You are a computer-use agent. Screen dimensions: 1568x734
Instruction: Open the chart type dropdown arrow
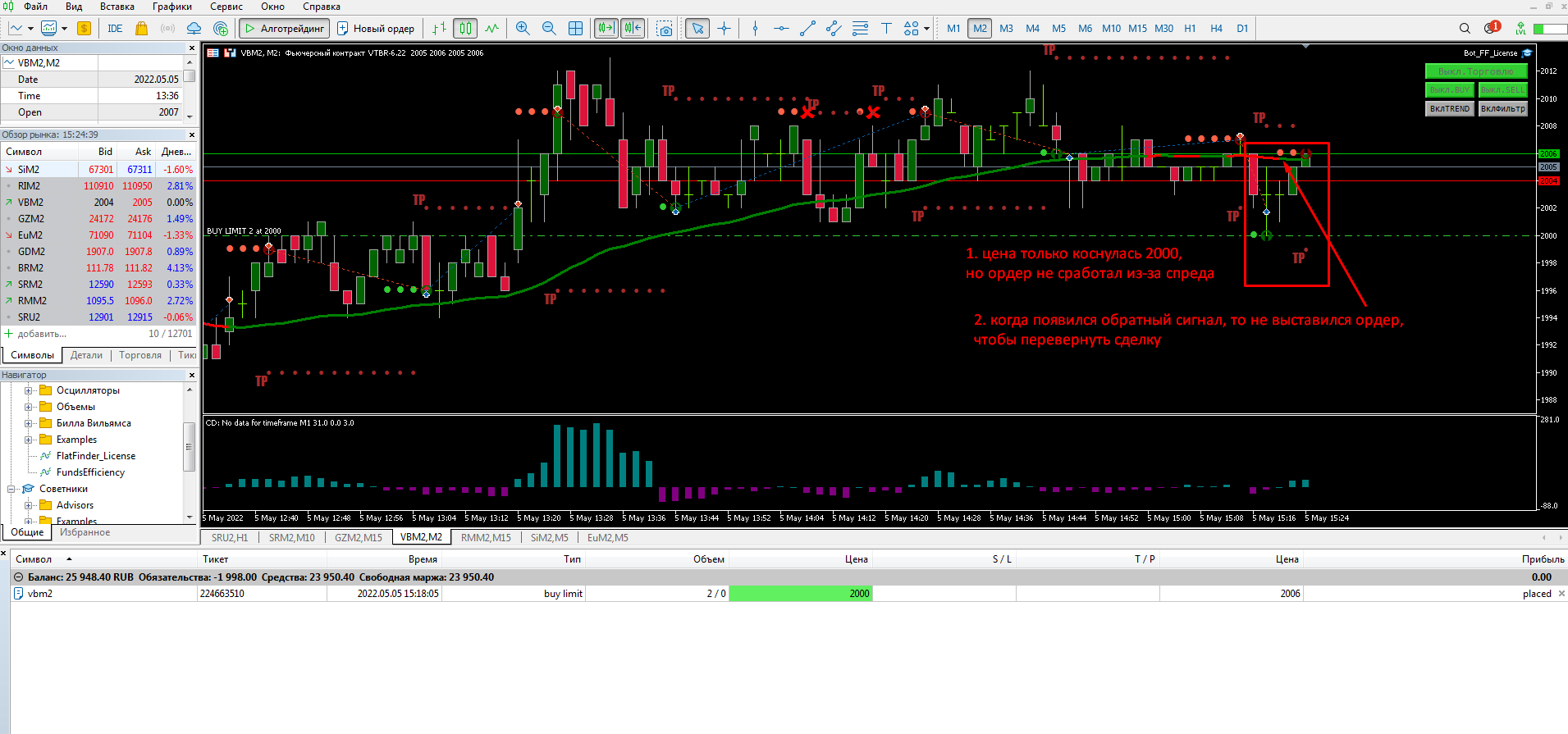click(x=31, y=29)
